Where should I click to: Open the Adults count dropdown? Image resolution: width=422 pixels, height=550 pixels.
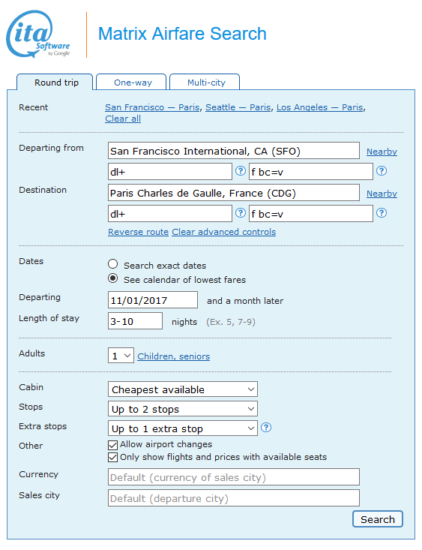point(121,356)
